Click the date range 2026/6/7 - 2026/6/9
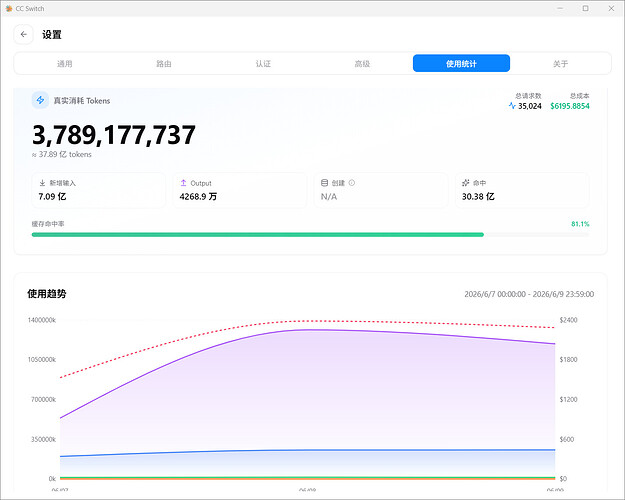 coord(529,294)
